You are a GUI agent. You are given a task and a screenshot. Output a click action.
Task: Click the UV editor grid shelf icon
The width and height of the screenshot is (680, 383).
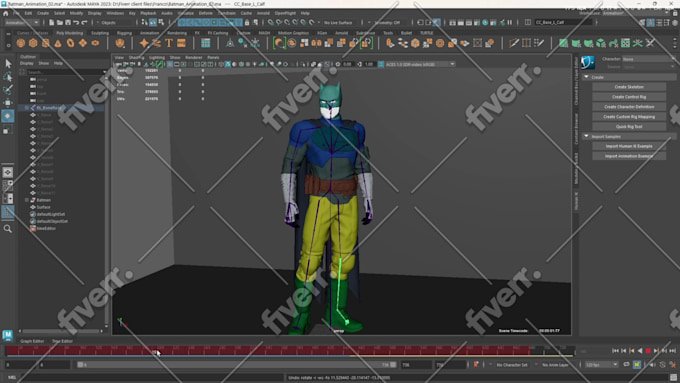pos(206,43)
